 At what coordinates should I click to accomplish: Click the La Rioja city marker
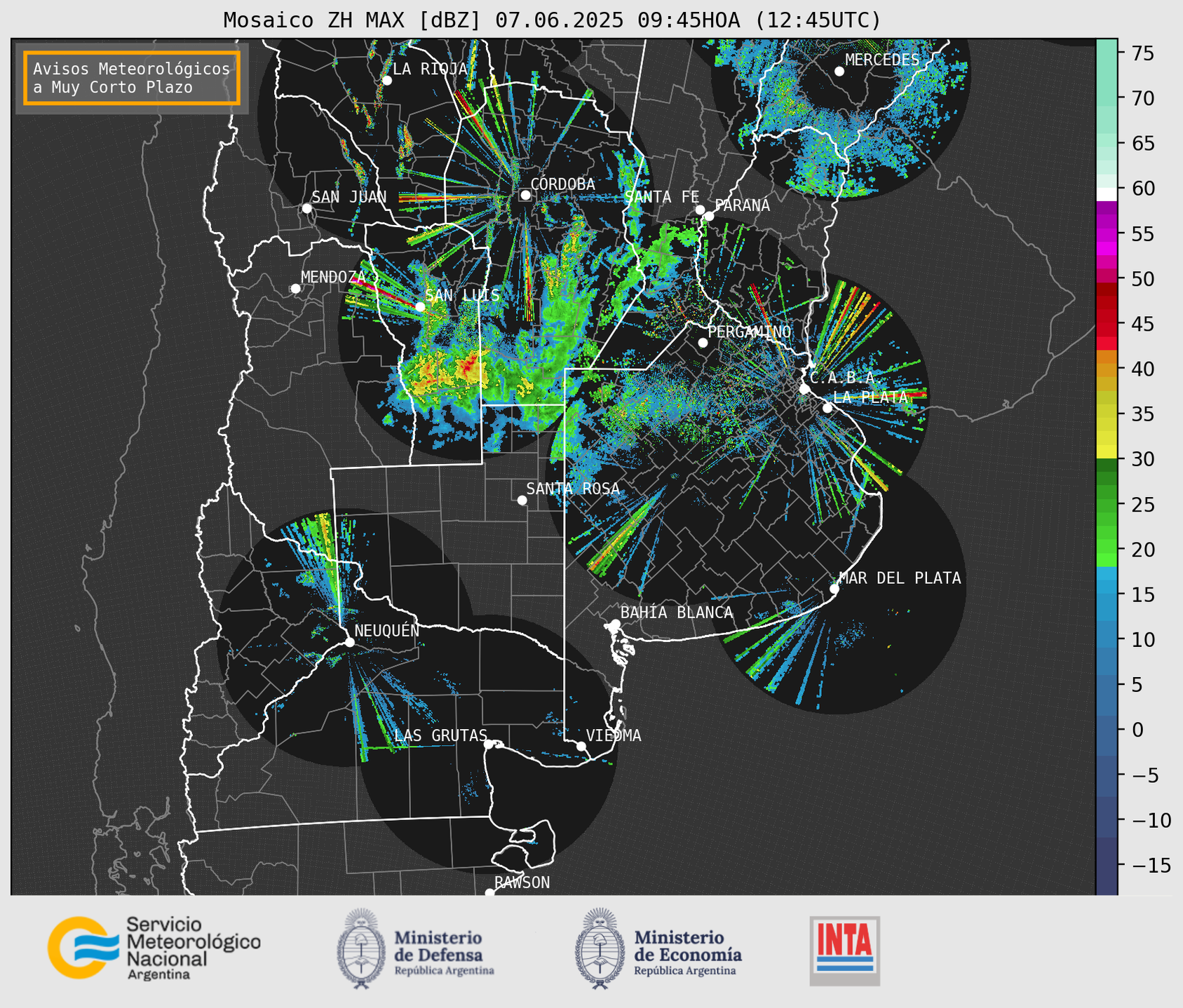click(387, 81)
